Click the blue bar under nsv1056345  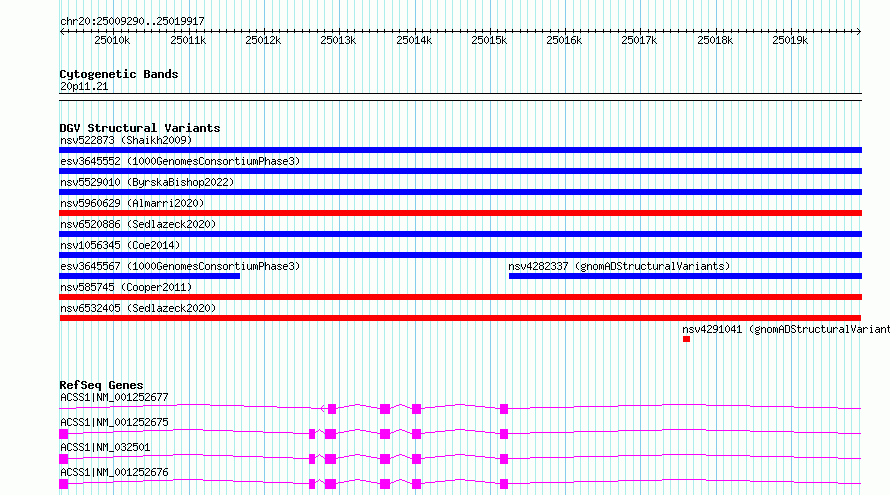(x=460, y=255)
